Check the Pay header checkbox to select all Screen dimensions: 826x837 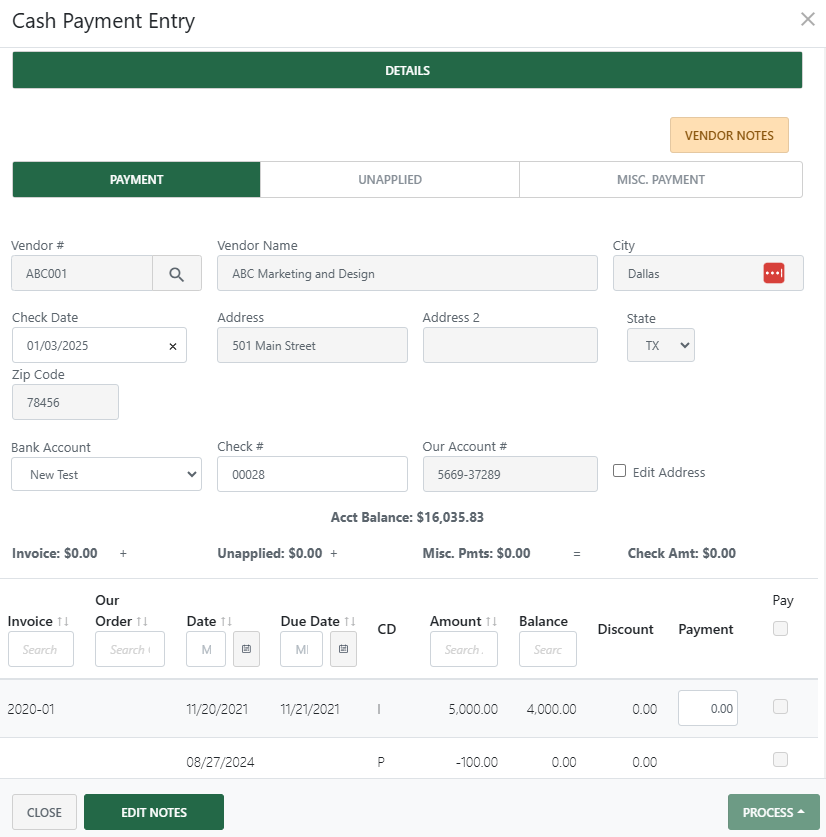coord(783,627)
